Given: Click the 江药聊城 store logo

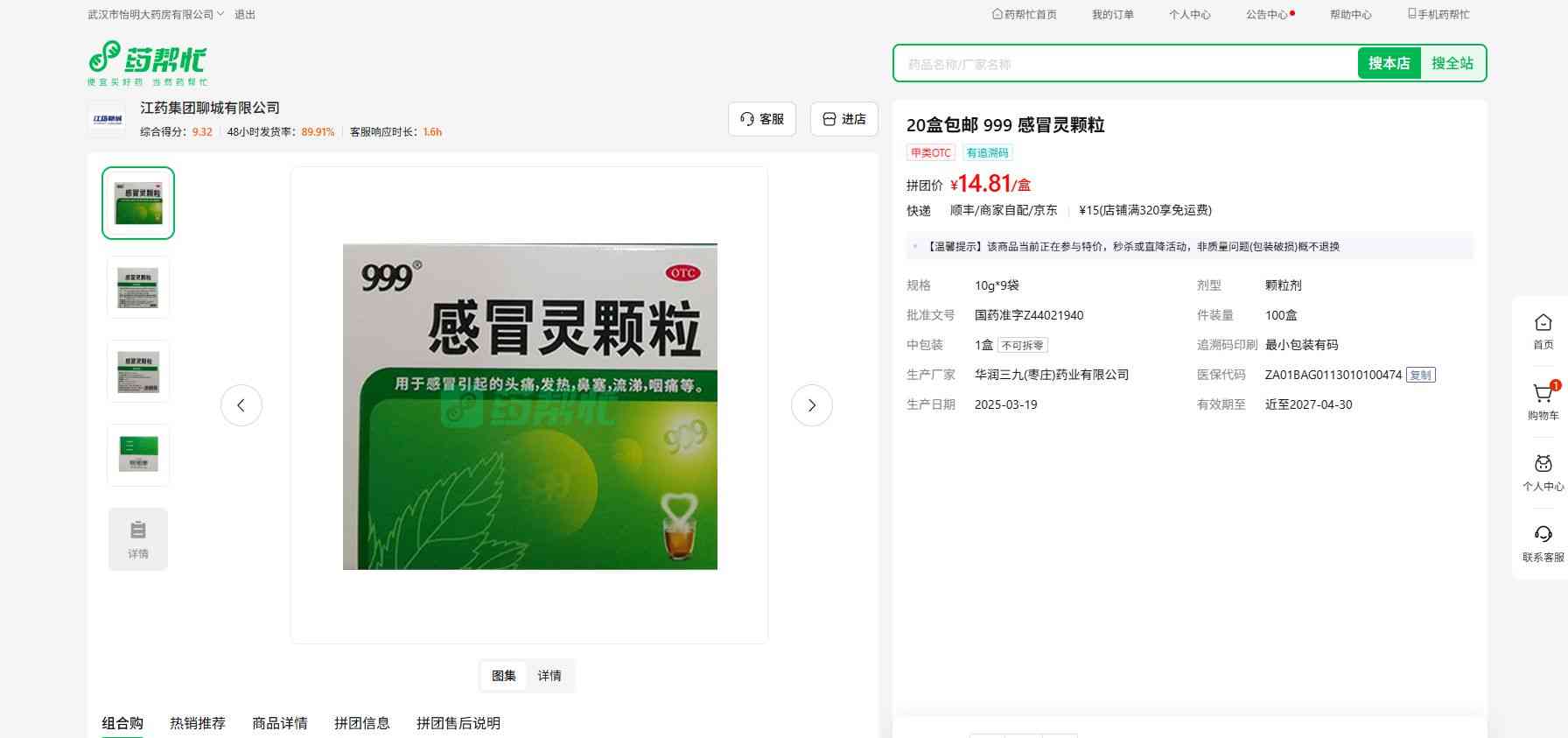Looking at the screenshot, I should point(107,119).
